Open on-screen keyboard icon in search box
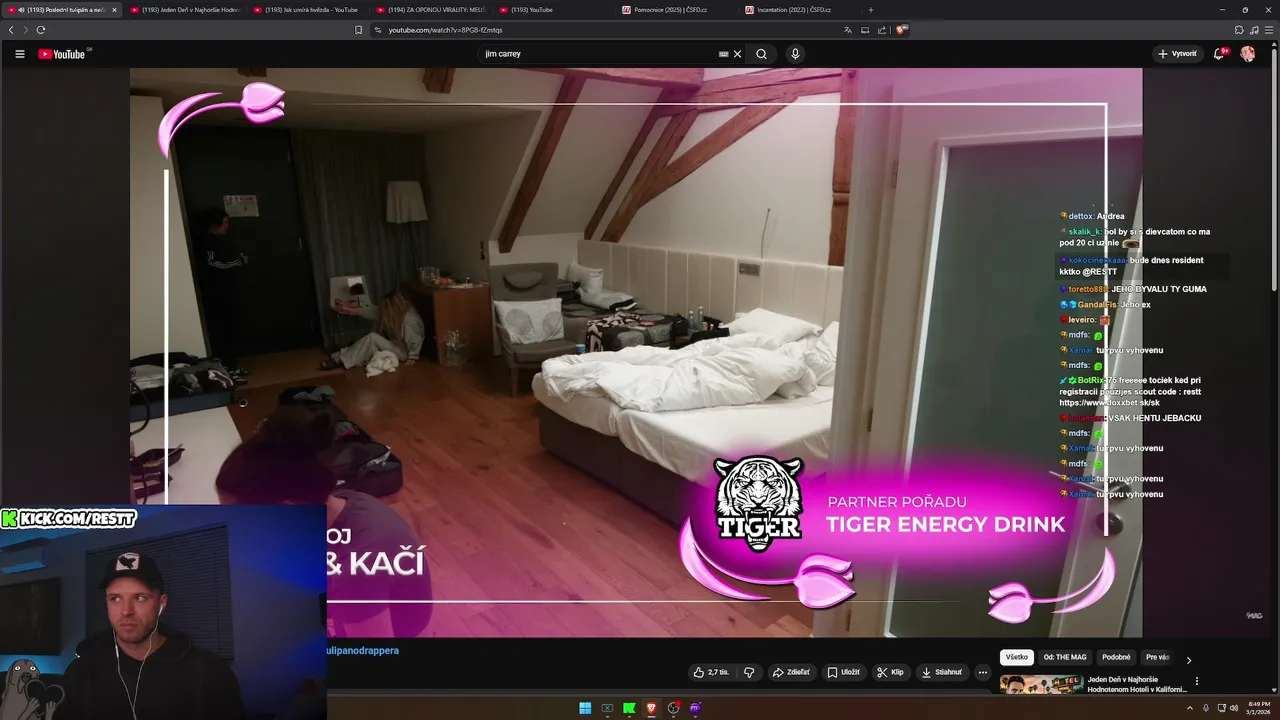Screen dimensions: 1280x720 click(723, 54)
